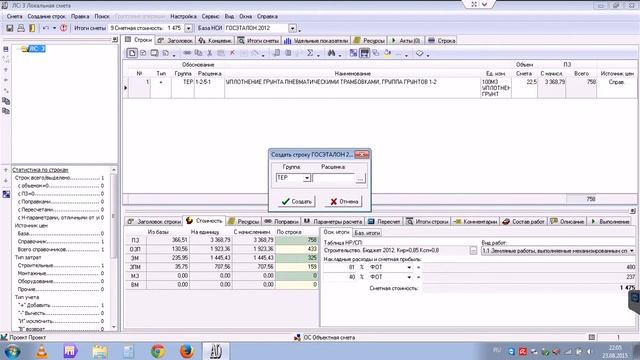Open file explorer folder from taskbar
Viewport: 640px width, 360px height.
100,351
